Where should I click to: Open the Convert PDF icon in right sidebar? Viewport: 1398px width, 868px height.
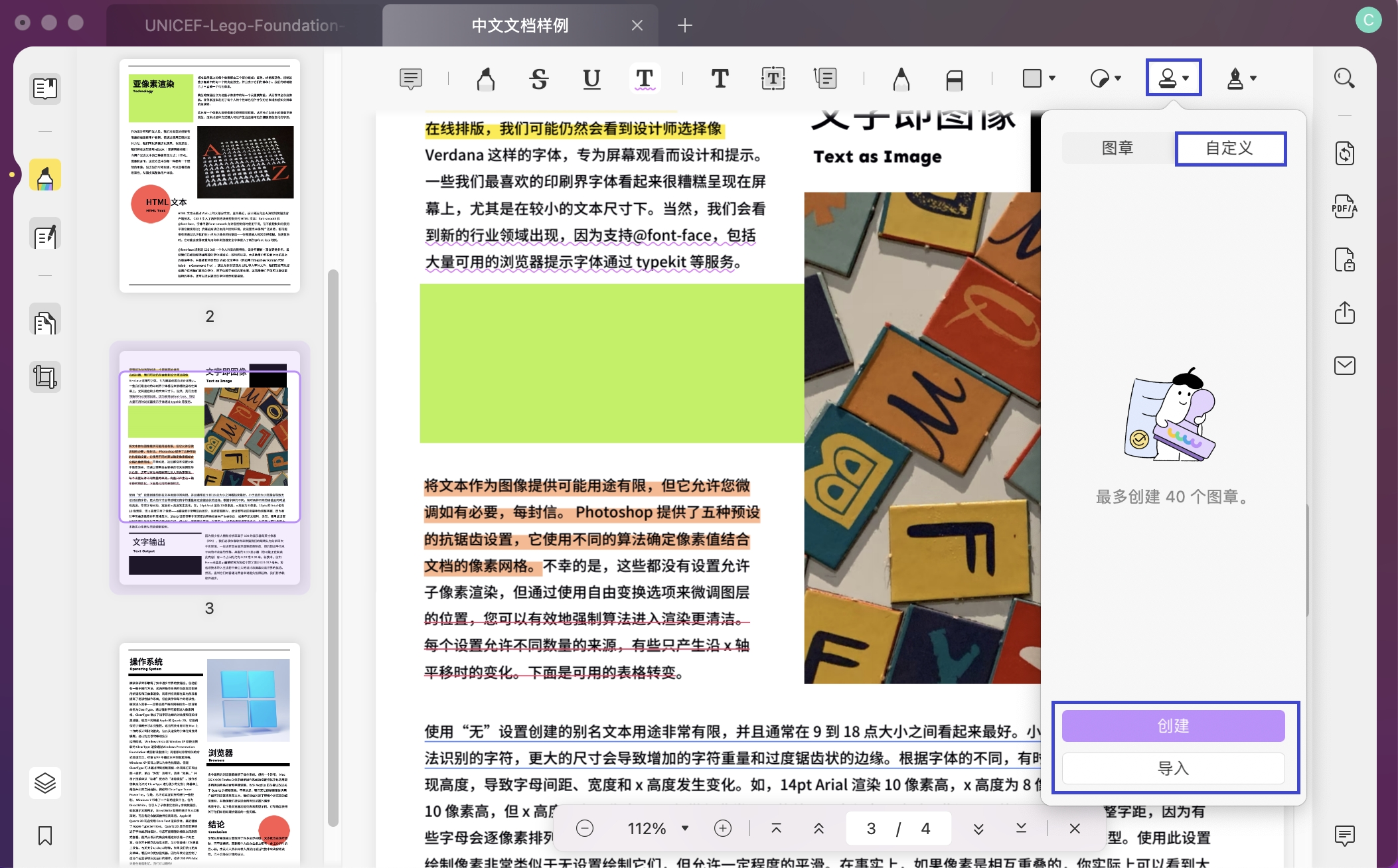click(x=1345, y=153)
